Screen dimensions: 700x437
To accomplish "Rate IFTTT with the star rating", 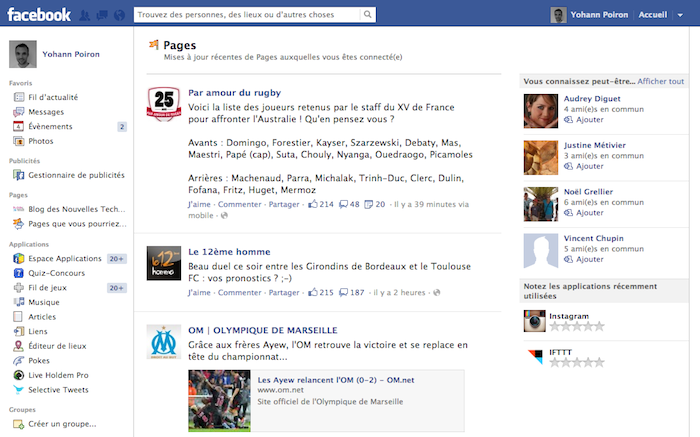I will click(577, 362).
